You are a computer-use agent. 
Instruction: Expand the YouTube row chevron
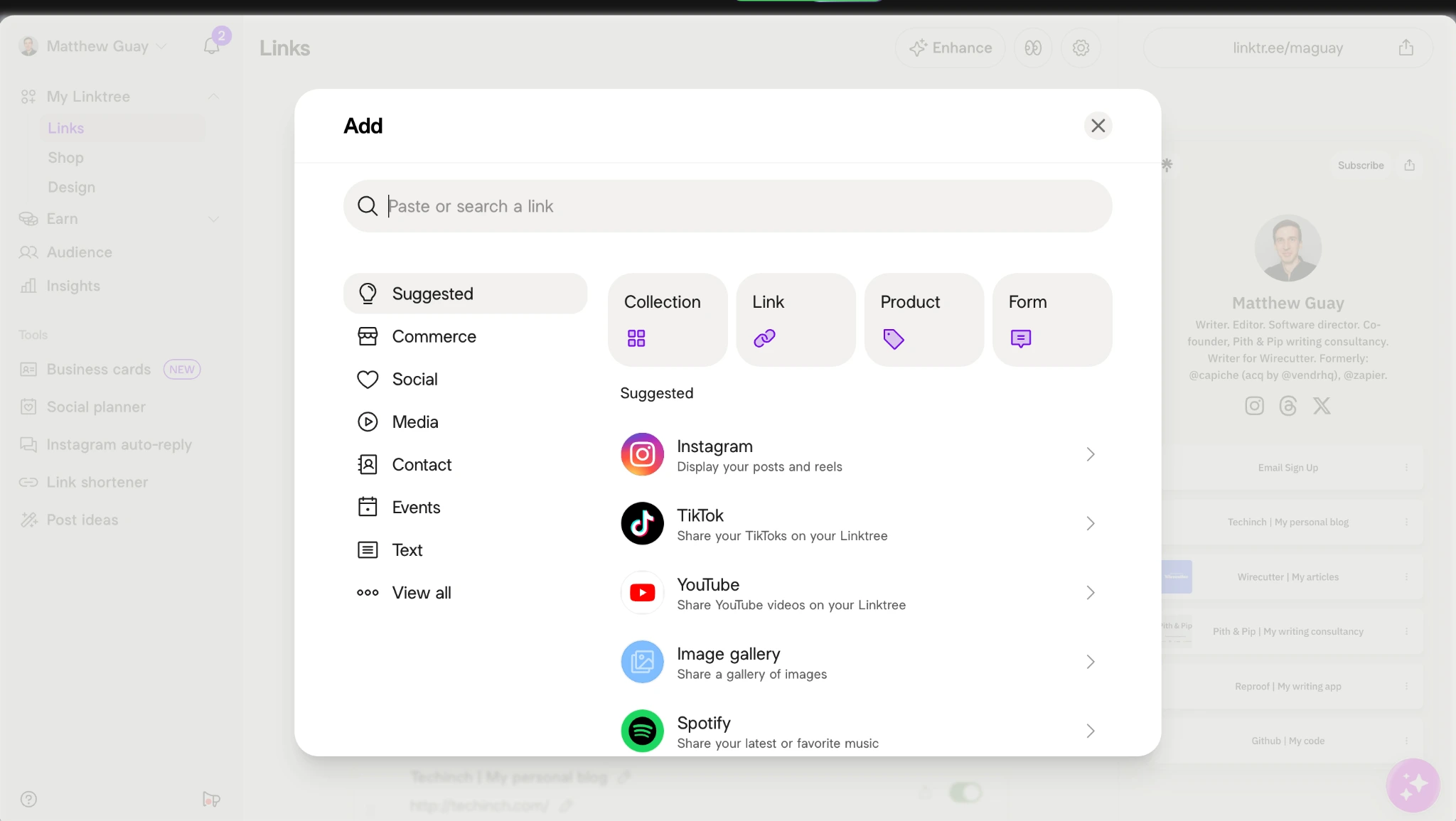1090,592
